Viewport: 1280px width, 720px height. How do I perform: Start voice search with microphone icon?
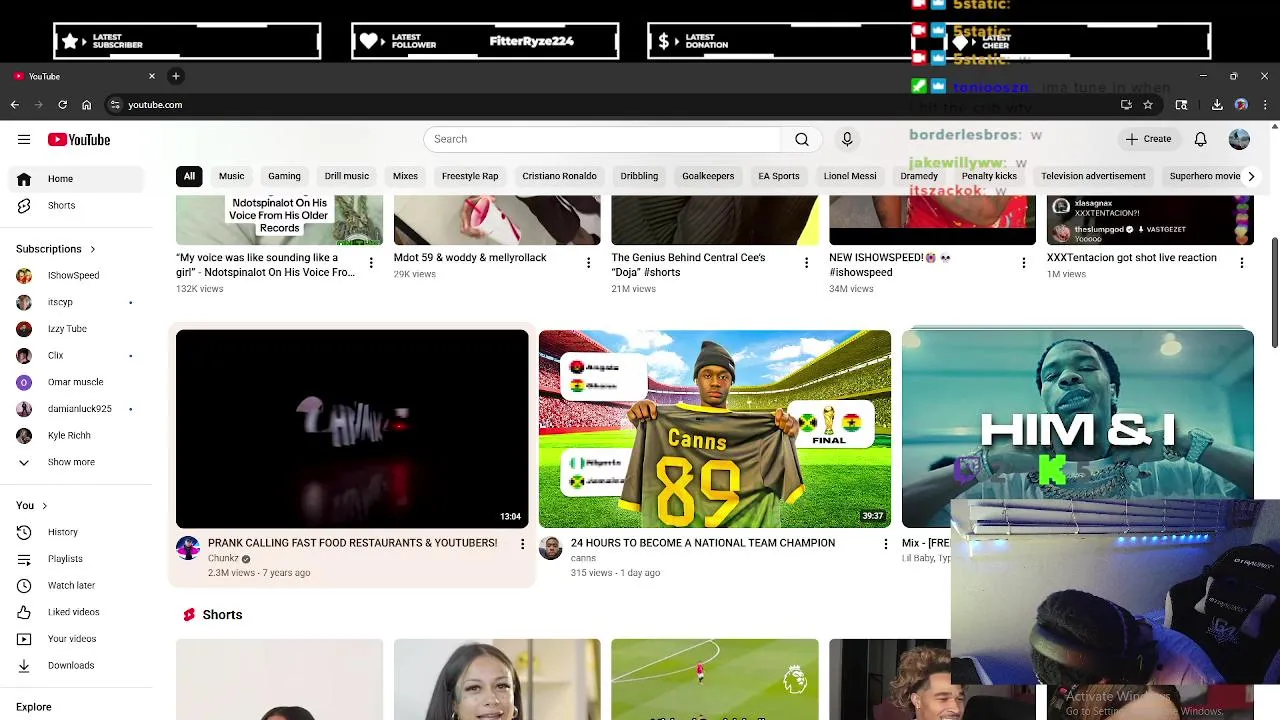[x=847, y=139]
